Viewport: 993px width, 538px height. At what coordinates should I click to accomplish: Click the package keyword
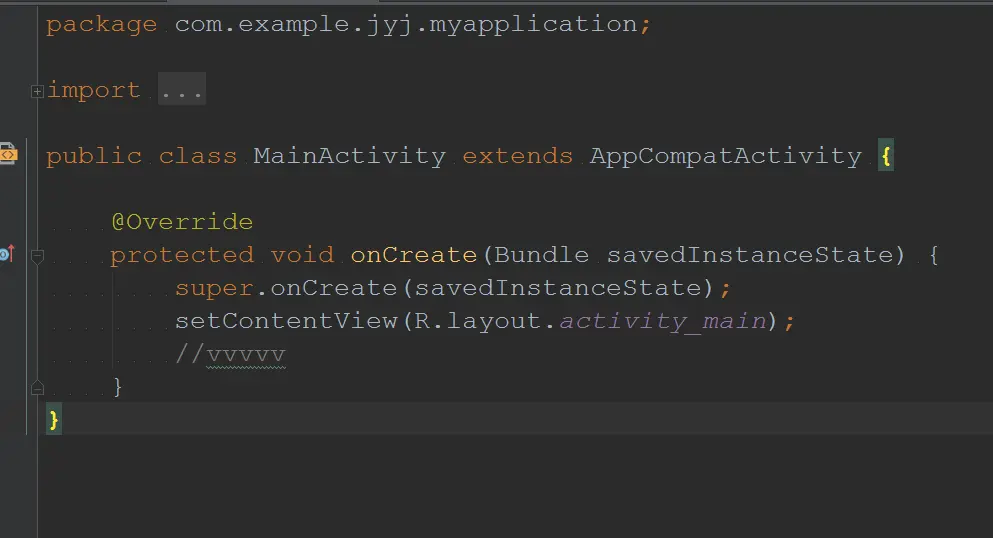[101, 25]
